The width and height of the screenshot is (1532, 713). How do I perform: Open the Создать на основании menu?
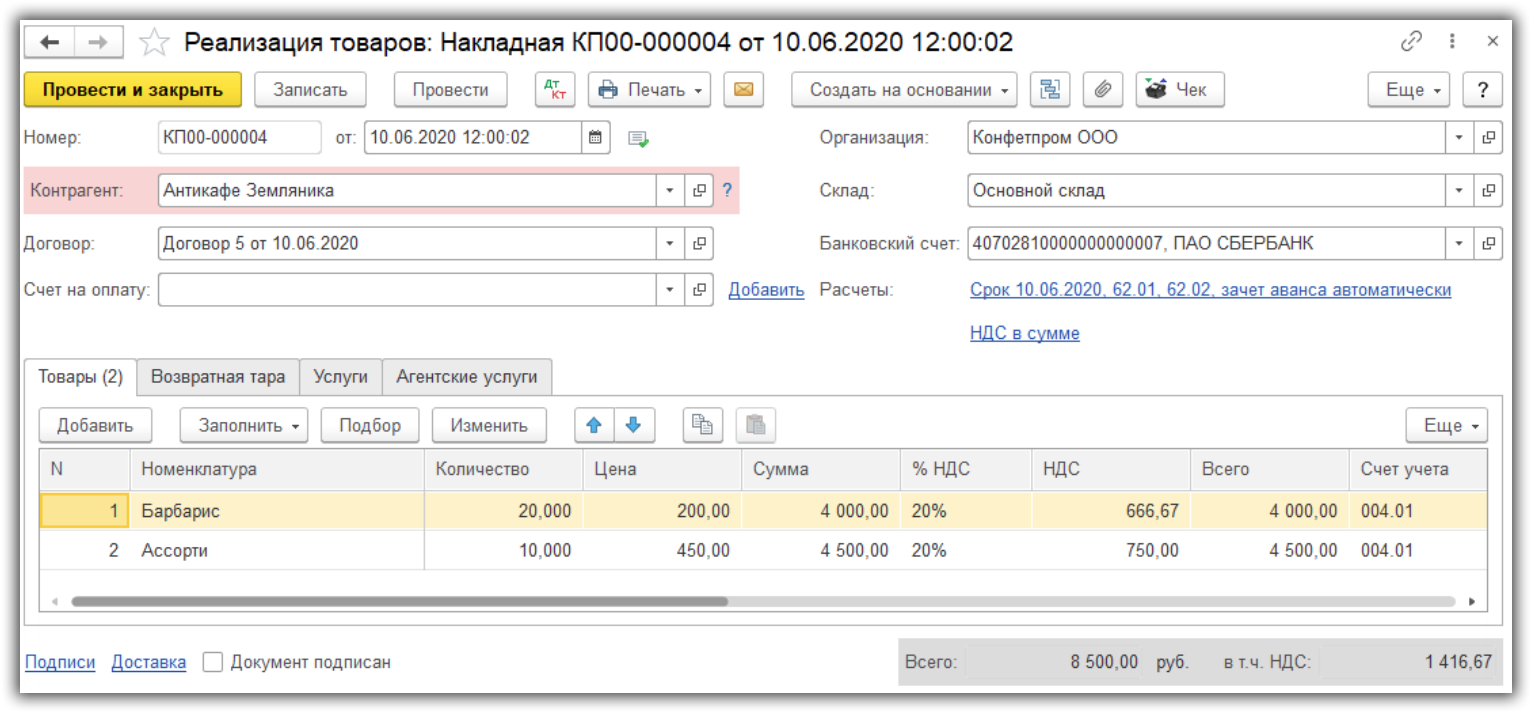click(x=903, y=90)
